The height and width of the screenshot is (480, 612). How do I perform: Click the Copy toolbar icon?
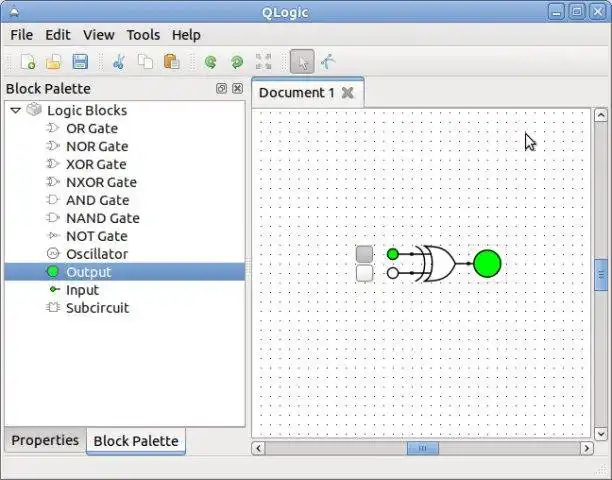[145, 62]
